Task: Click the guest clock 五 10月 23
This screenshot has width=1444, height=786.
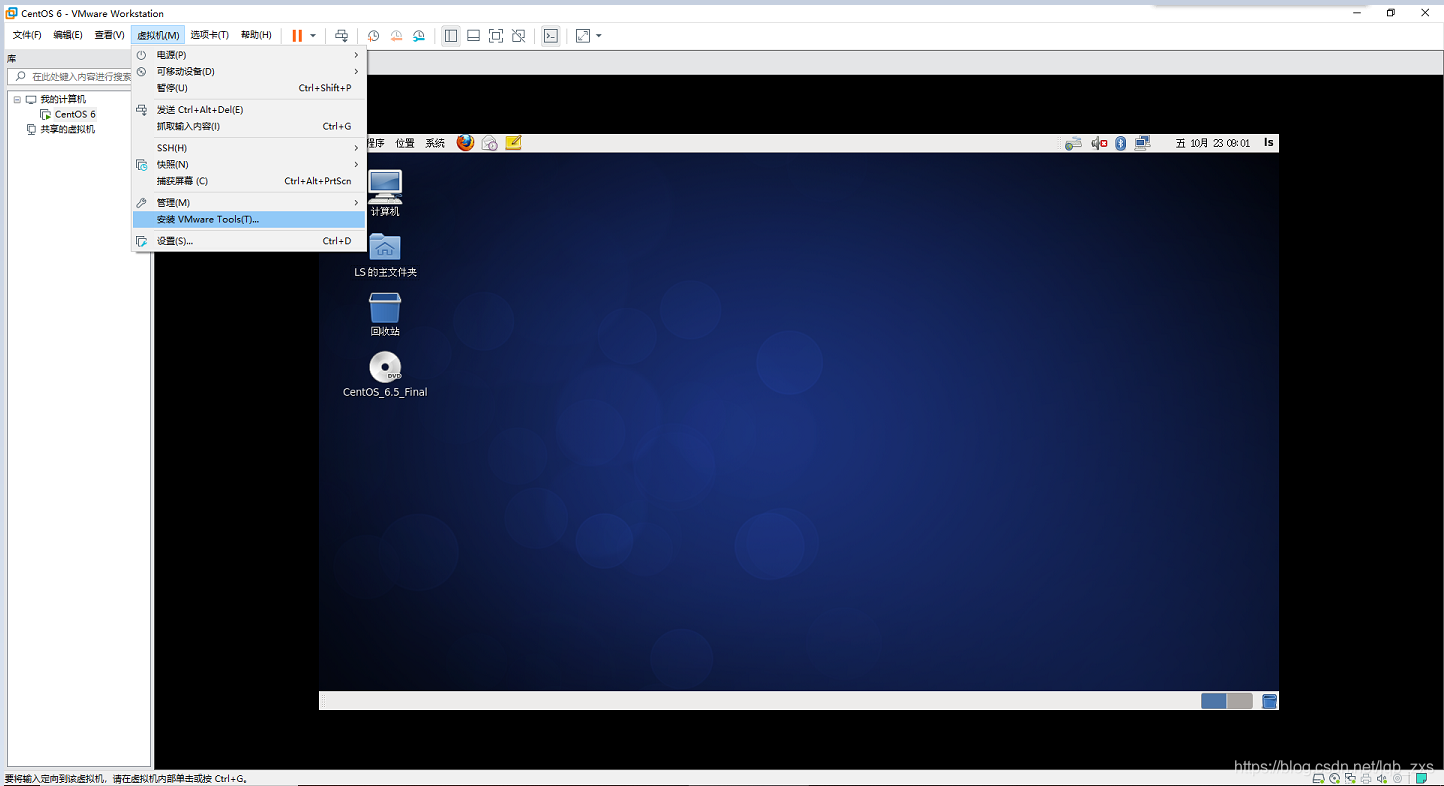Action: (x=1213, y=143)
